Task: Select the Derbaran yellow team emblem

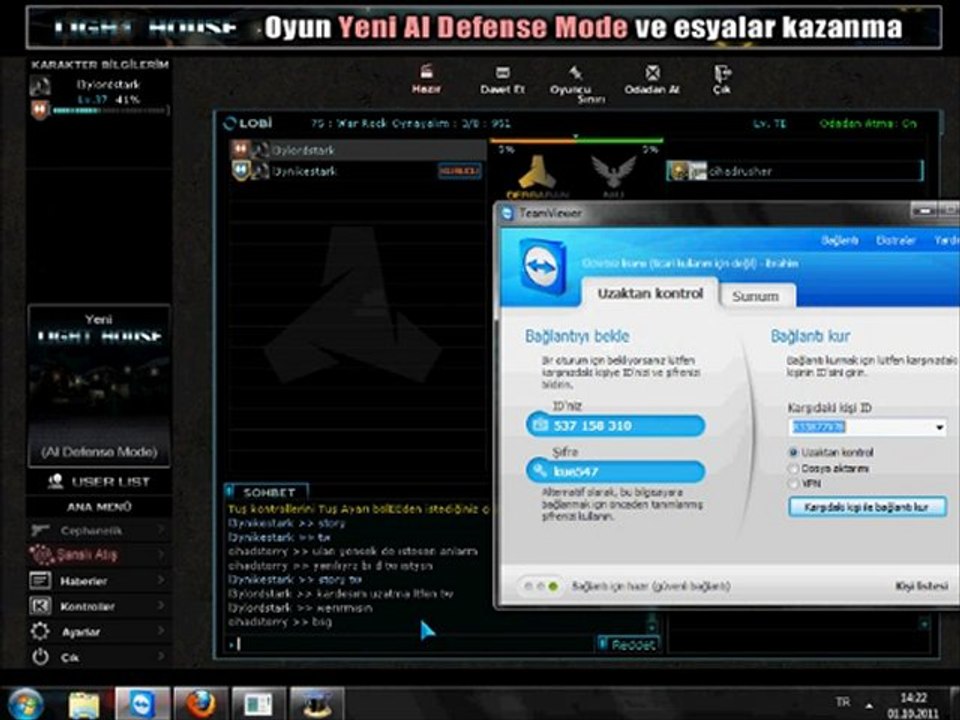Action: pos(537,173)
